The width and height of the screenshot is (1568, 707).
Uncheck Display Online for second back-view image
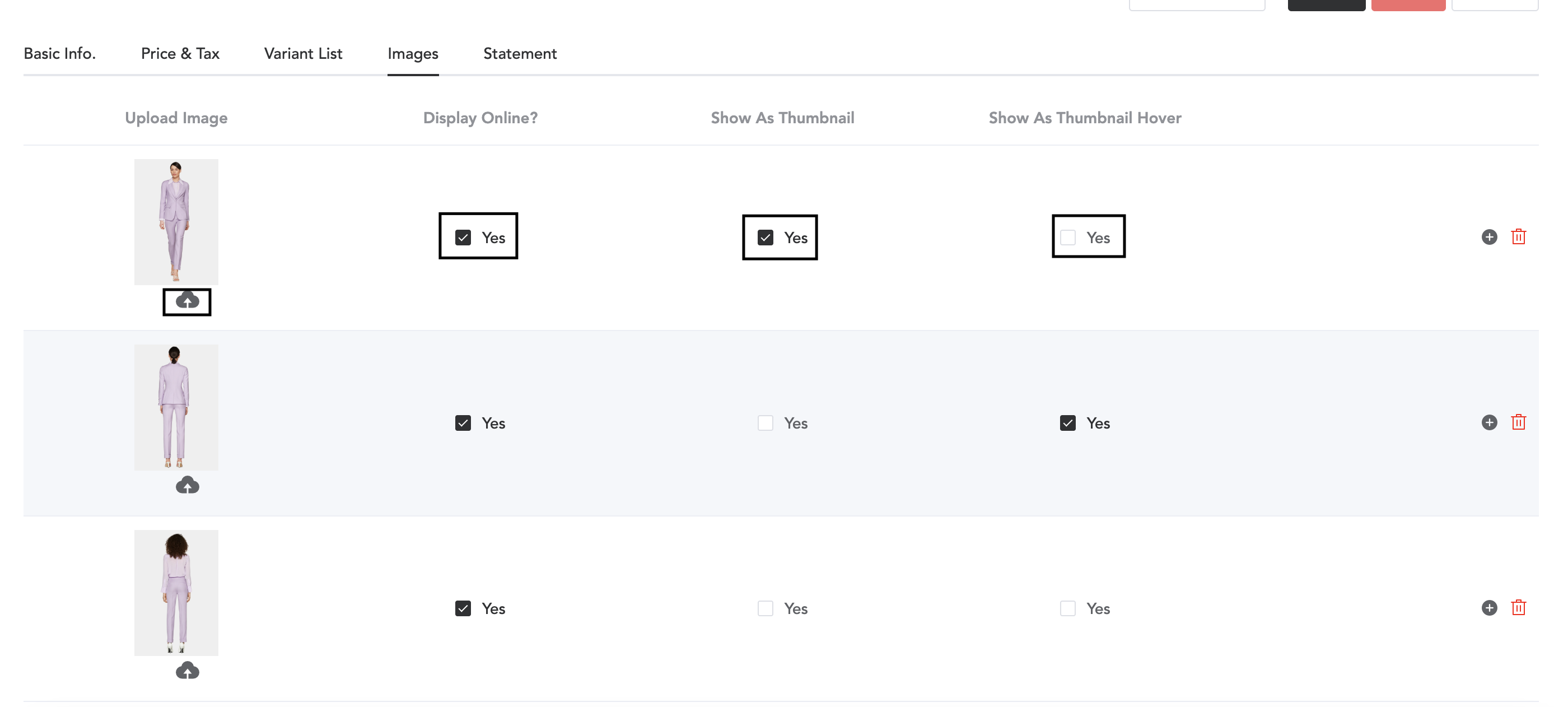[463, 422]
